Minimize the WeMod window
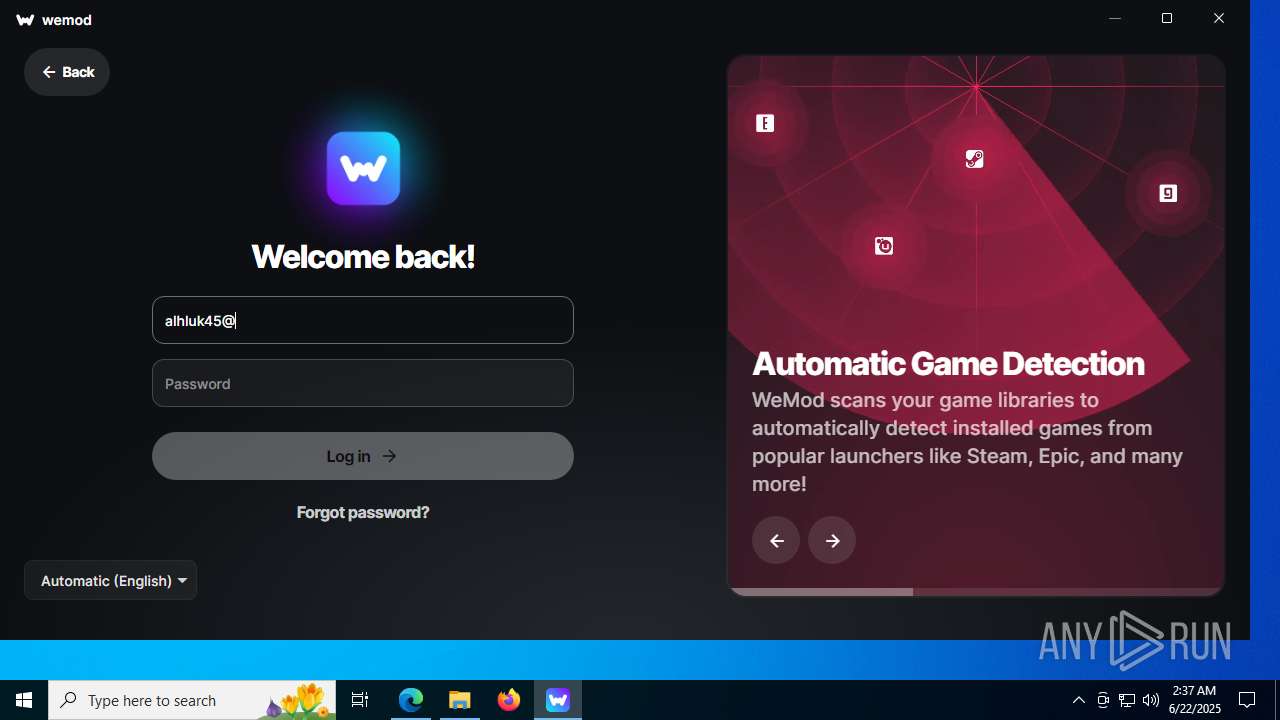1280x720 pixels. 1115,18
